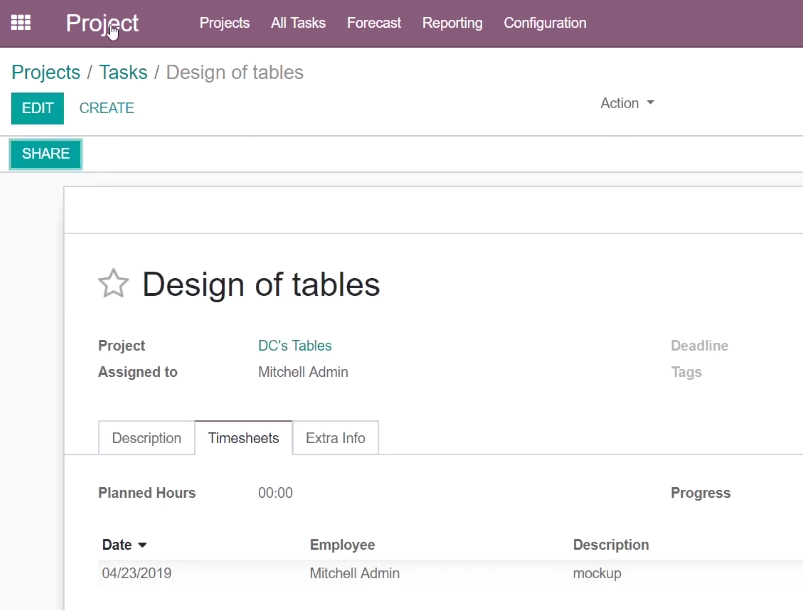Open the Projects menu item
This screenshot has width=803, height=610.
coord(224,23)
